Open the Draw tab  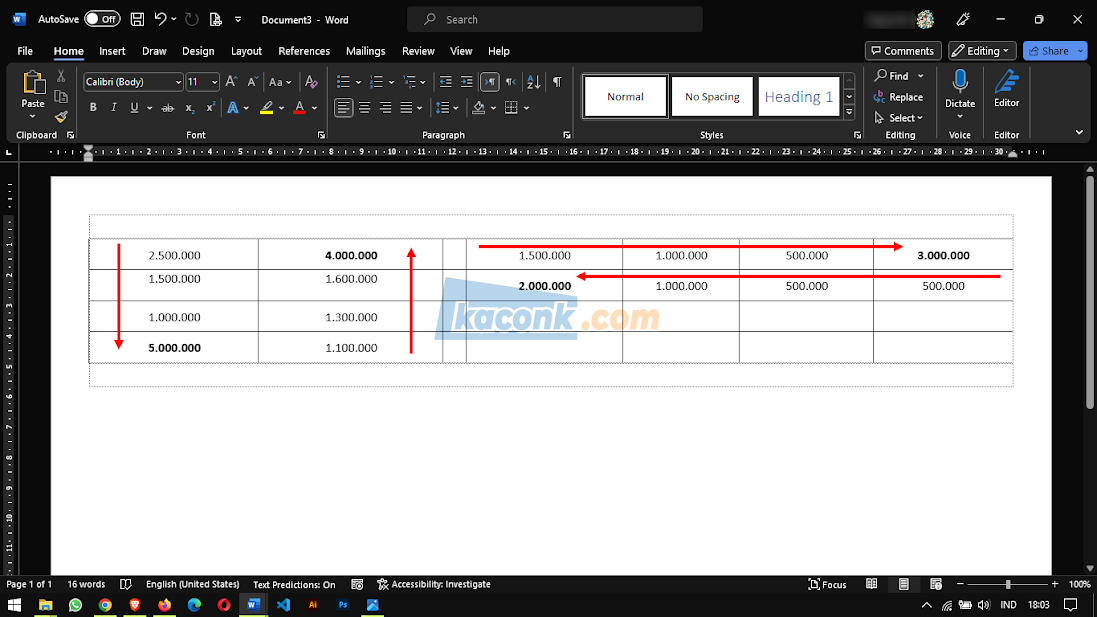pyautogui.click(x=154, y=51)
